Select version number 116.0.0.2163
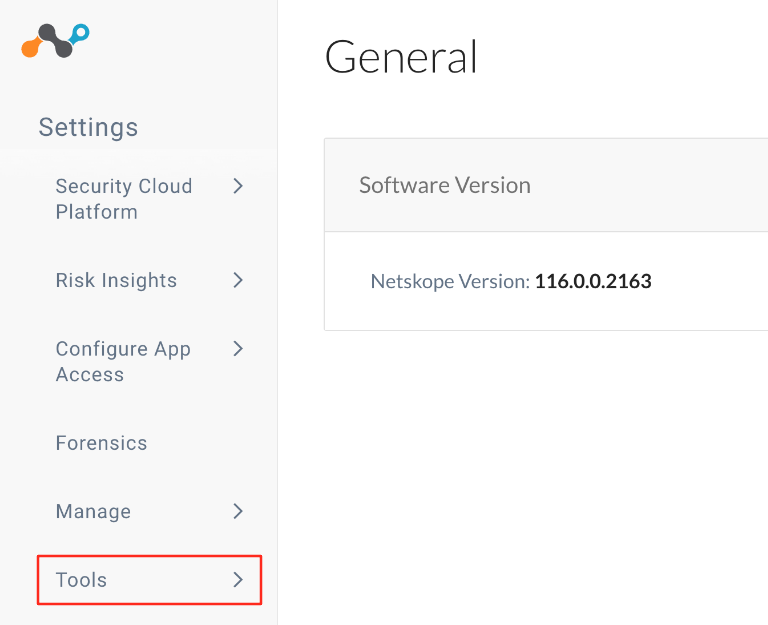This screenshot has height=625, width=768. point(593,281)
